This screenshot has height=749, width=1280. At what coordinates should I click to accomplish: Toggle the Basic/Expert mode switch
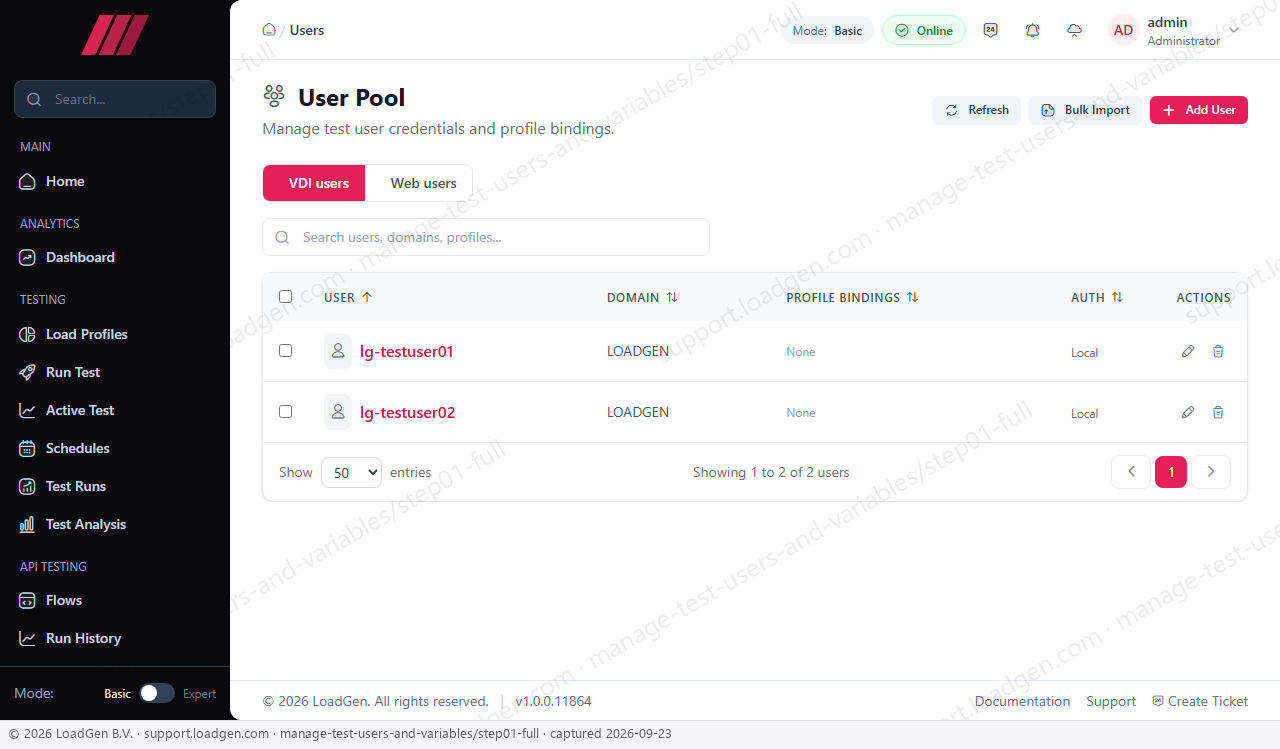[157, 693]
